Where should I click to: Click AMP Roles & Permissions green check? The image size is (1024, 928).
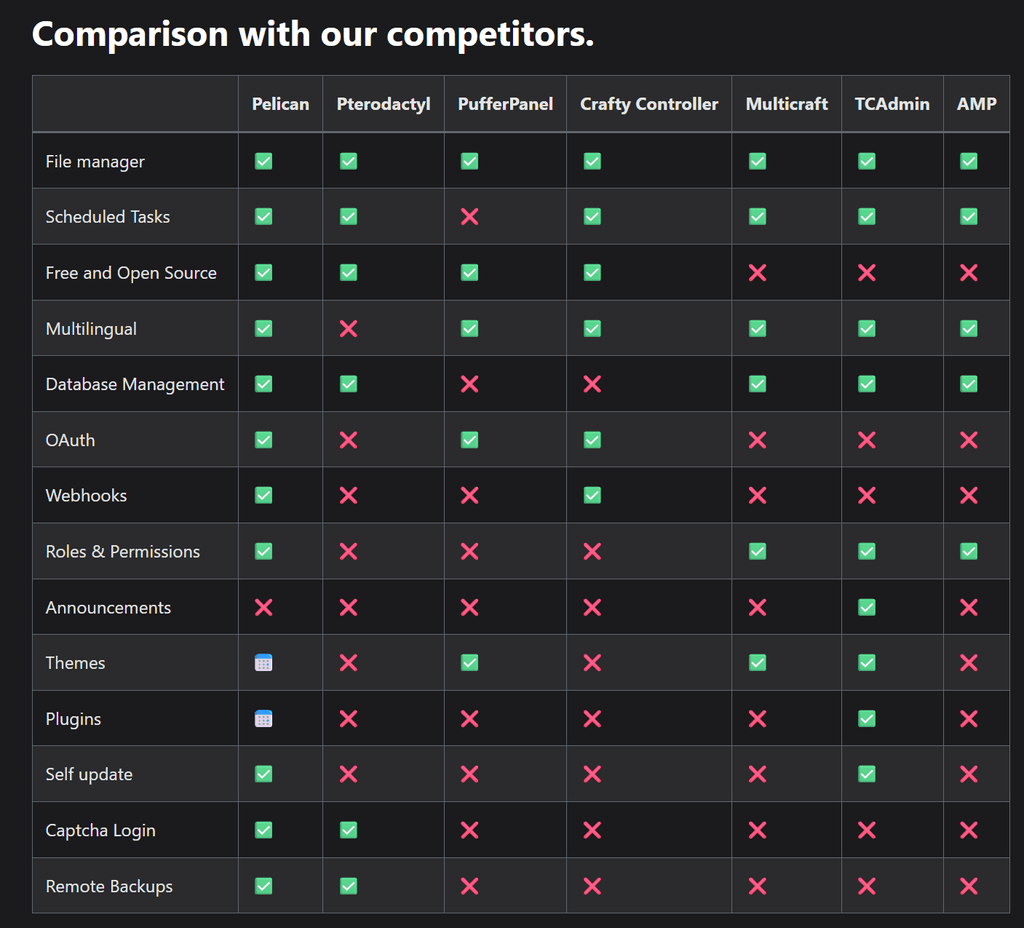pos(968,551)
